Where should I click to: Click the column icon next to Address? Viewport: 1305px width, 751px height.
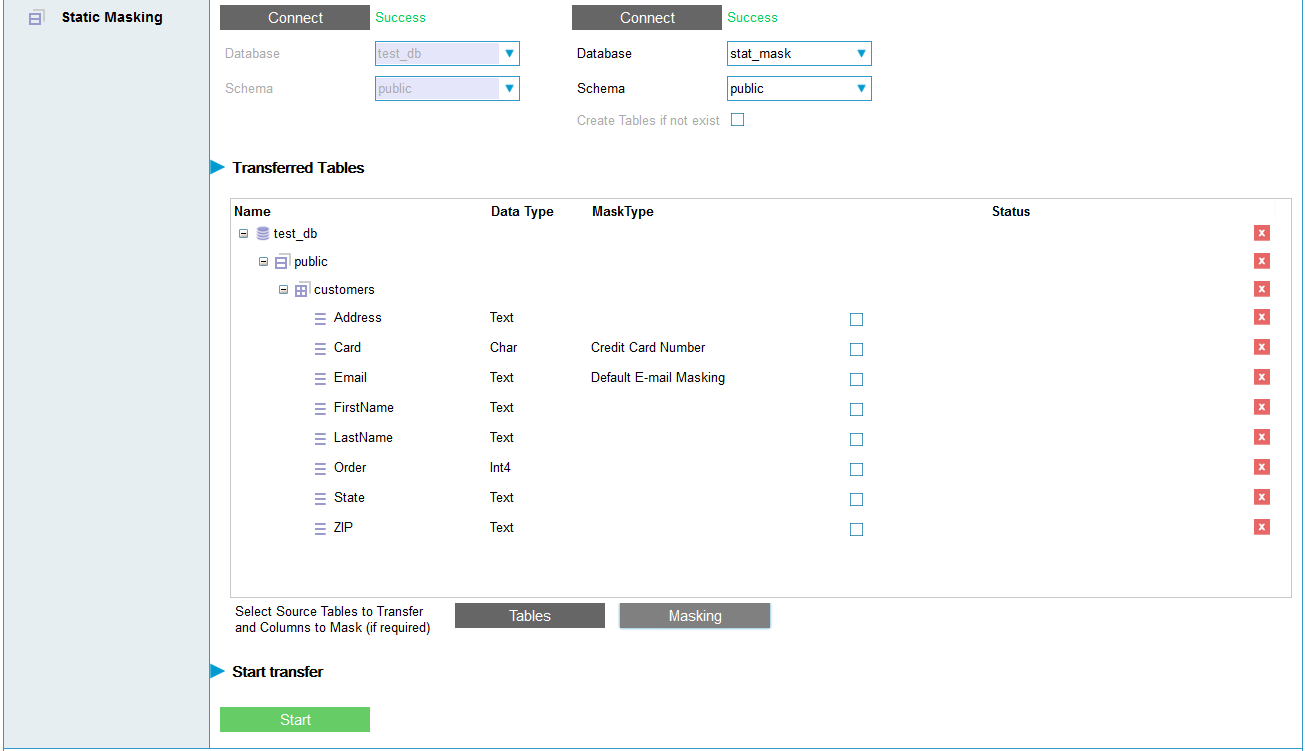(x=320, y=318)
